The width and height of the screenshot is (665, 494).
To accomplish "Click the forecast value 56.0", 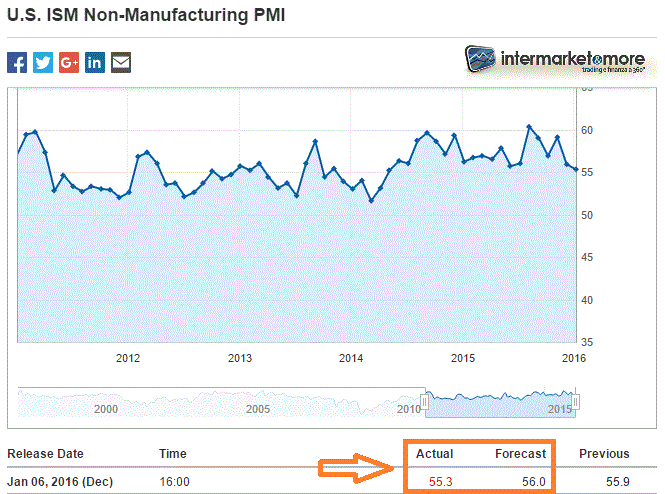I will [x=533, y=481].
